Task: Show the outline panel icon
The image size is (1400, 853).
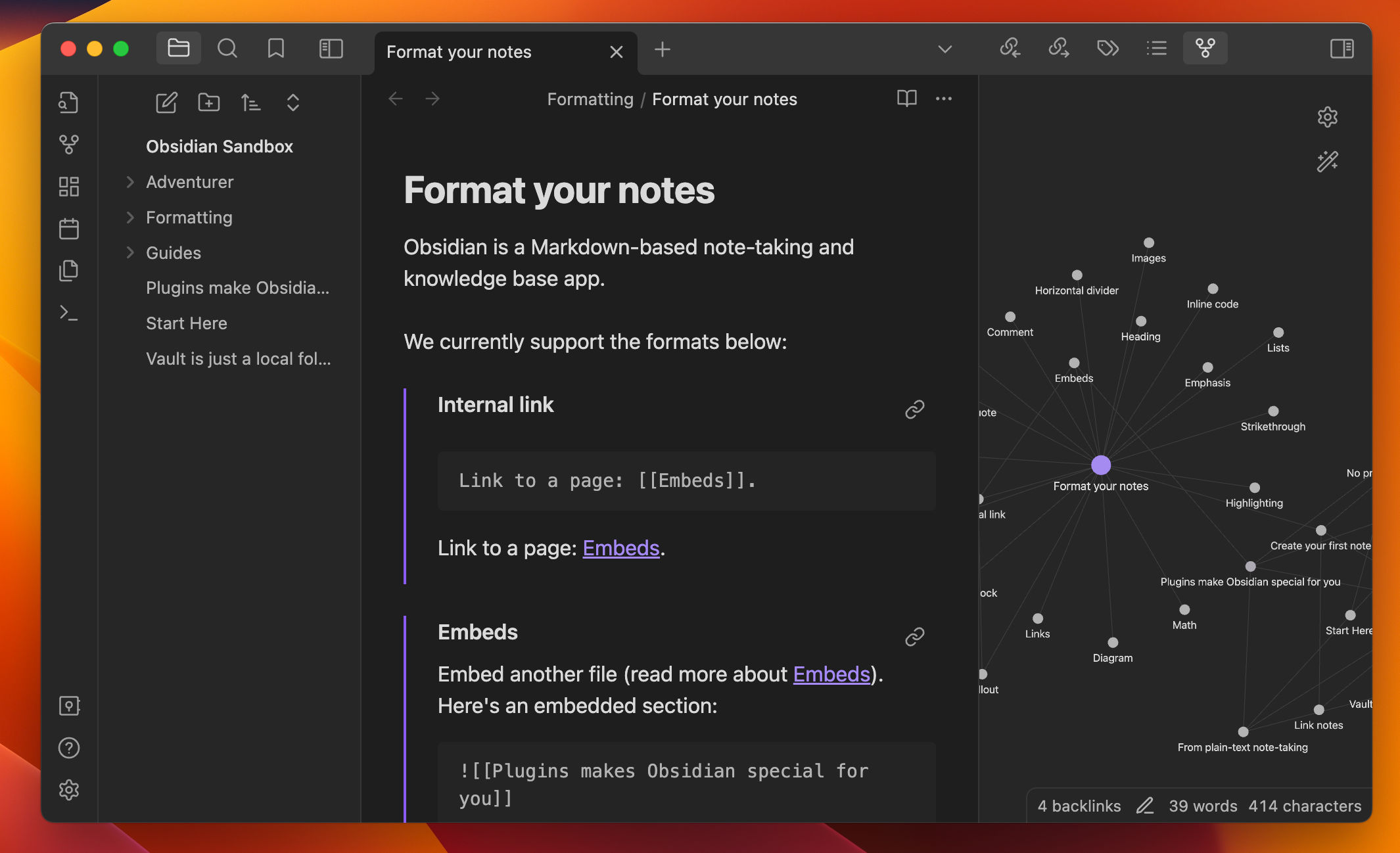Action: tap(1156, 48)
